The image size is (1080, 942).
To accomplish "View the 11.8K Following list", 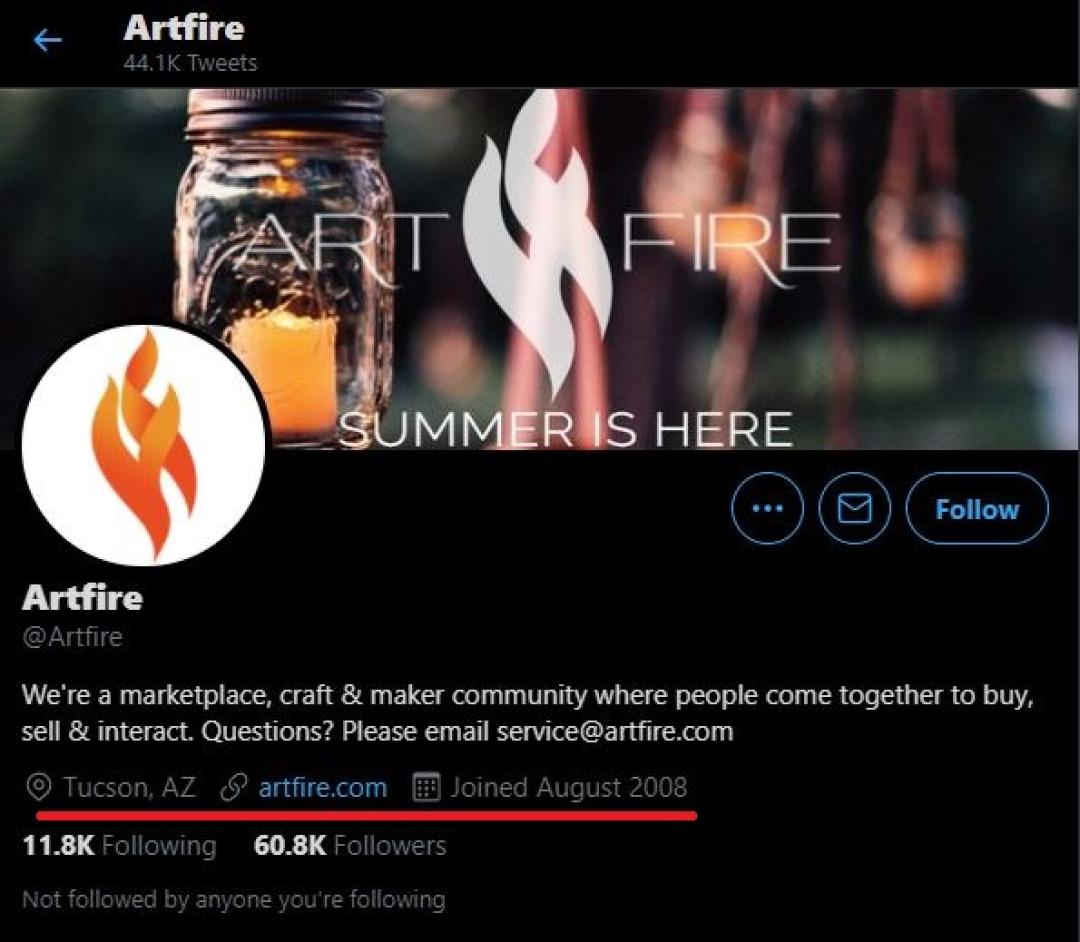I will tap(119, 845).
